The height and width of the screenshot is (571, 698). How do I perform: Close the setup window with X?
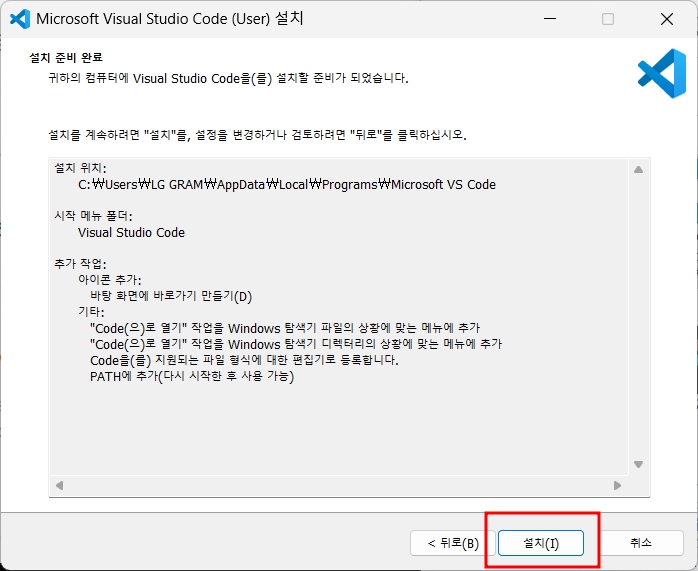667,19
